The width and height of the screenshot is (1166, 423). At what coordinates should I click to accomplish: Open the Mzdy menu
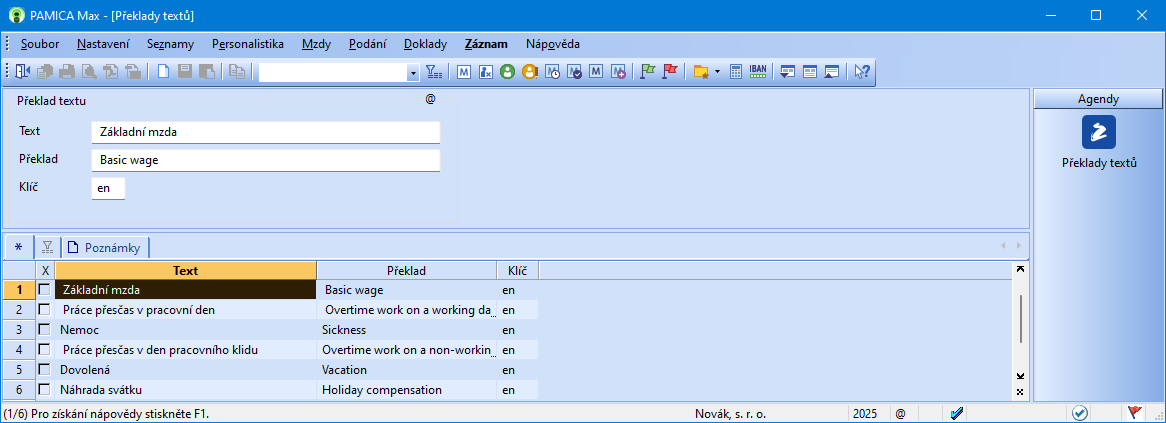click(x=317, y=44)
